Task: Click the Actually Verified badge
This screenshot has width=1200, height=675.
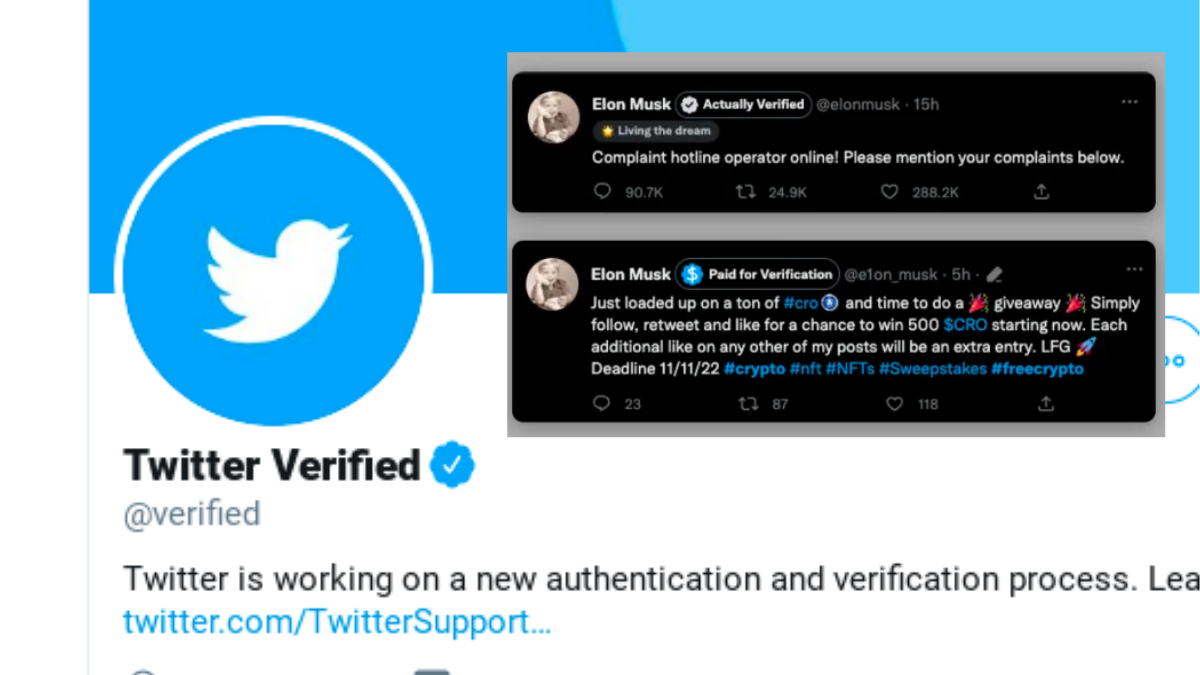Action: [x=743, y=104]
